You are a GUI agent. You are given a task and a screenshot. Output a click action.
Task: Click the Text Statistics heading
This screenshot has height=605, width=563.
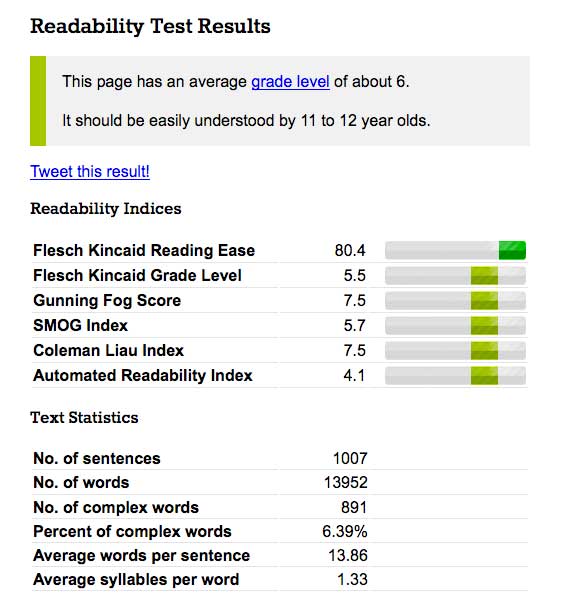[x=84, y=417]
